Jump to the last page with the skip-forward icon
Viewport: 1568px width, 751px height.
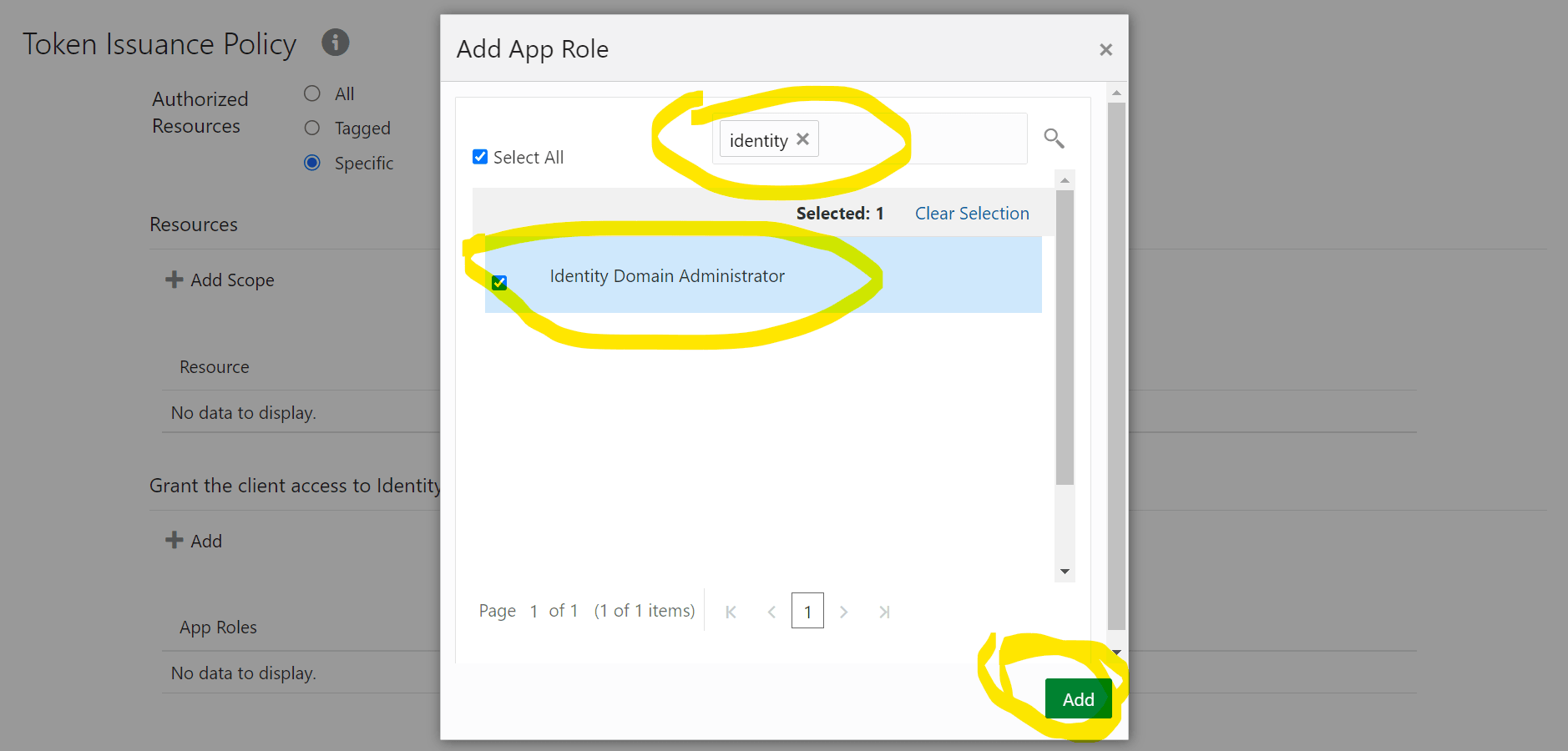pyautogui.click(x=884, y=611)
